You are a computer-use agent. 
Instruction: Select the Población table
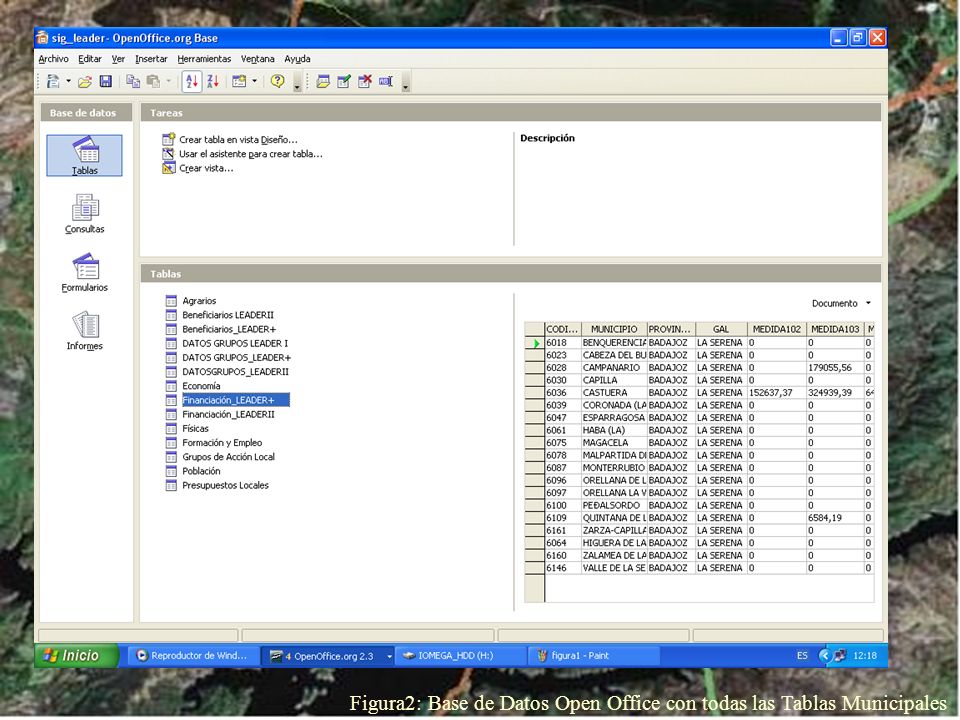(193, 471)
